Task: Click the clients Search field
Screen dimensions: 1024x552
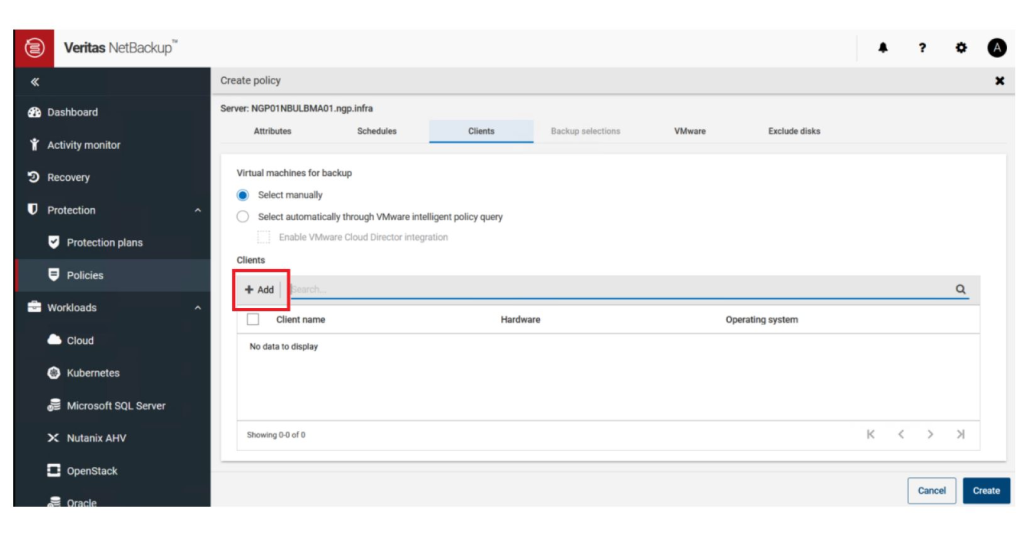Action: click(620, 289)
